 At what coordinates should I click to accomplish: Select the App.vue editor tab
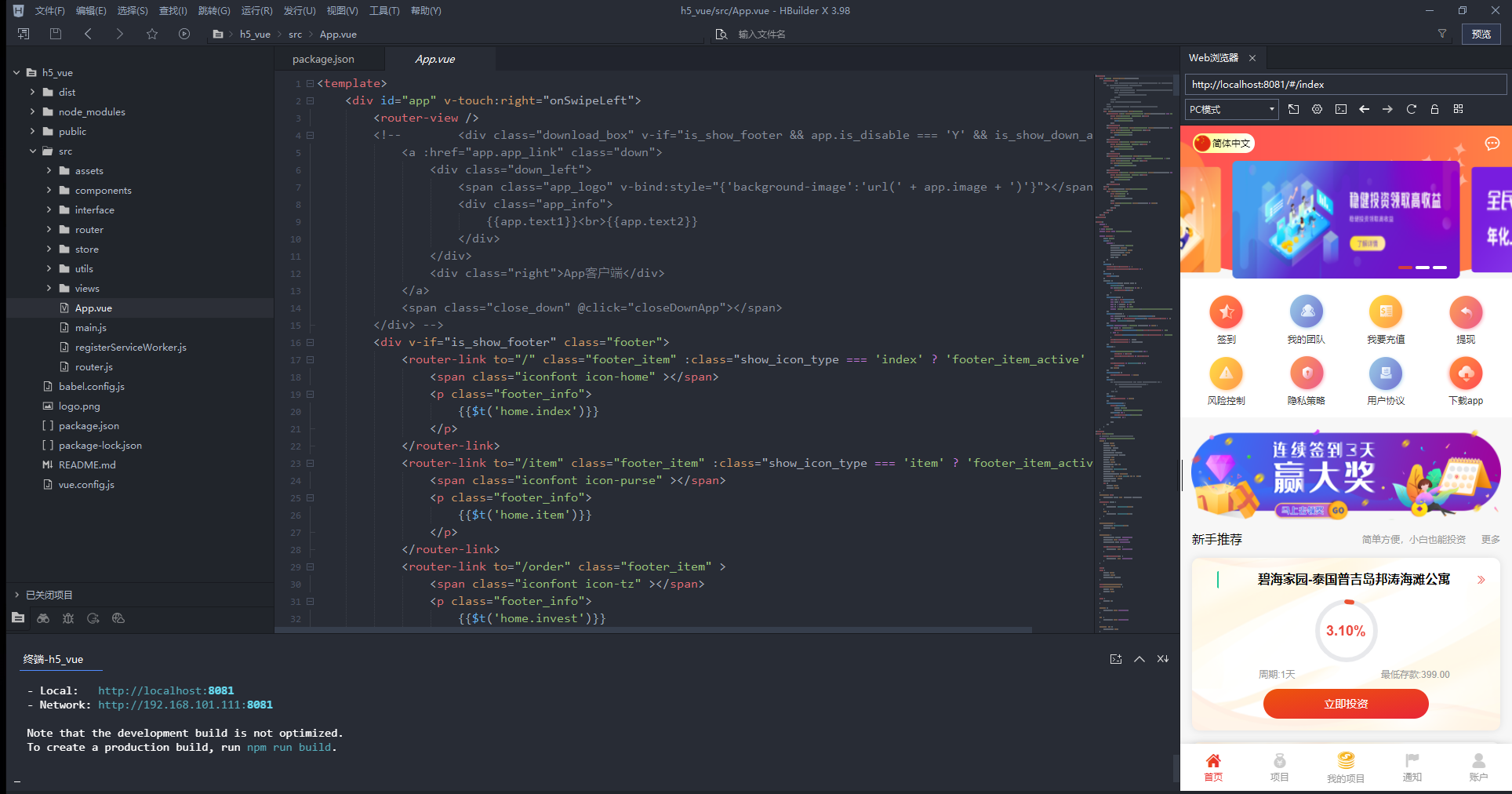click(x=435, y=59)
